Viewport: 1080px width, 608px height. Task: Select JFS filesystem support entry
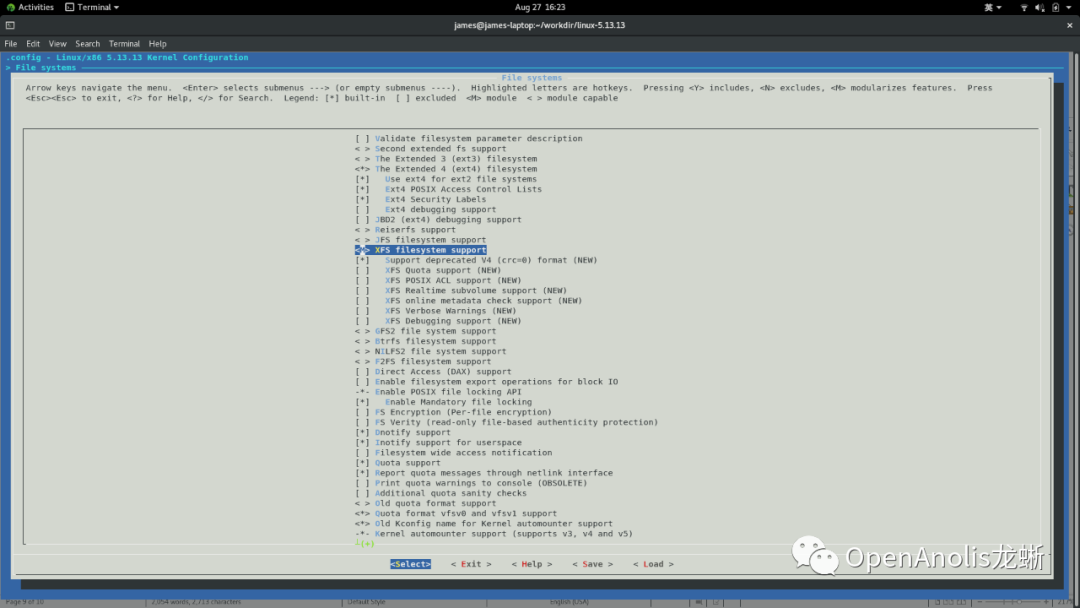click(x=420, y=240)
